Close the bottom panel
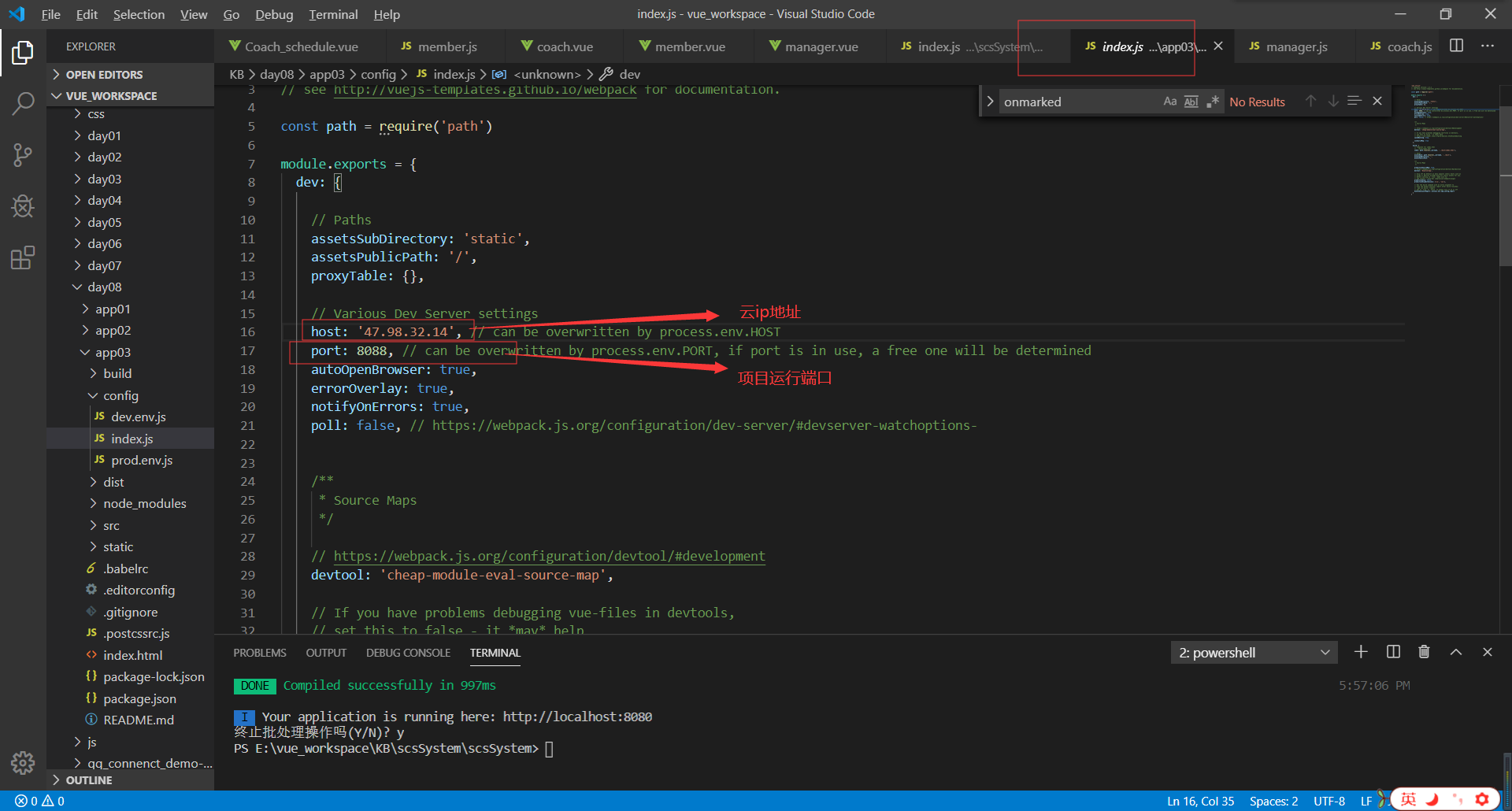Screen dimensions: 1512x811 point(1488,652)
